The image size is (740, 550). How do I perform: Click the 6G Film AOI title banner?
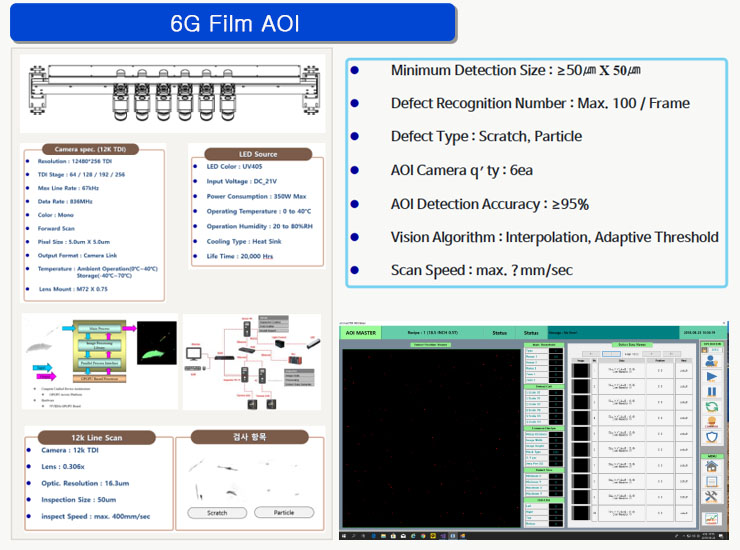[233, 23]
